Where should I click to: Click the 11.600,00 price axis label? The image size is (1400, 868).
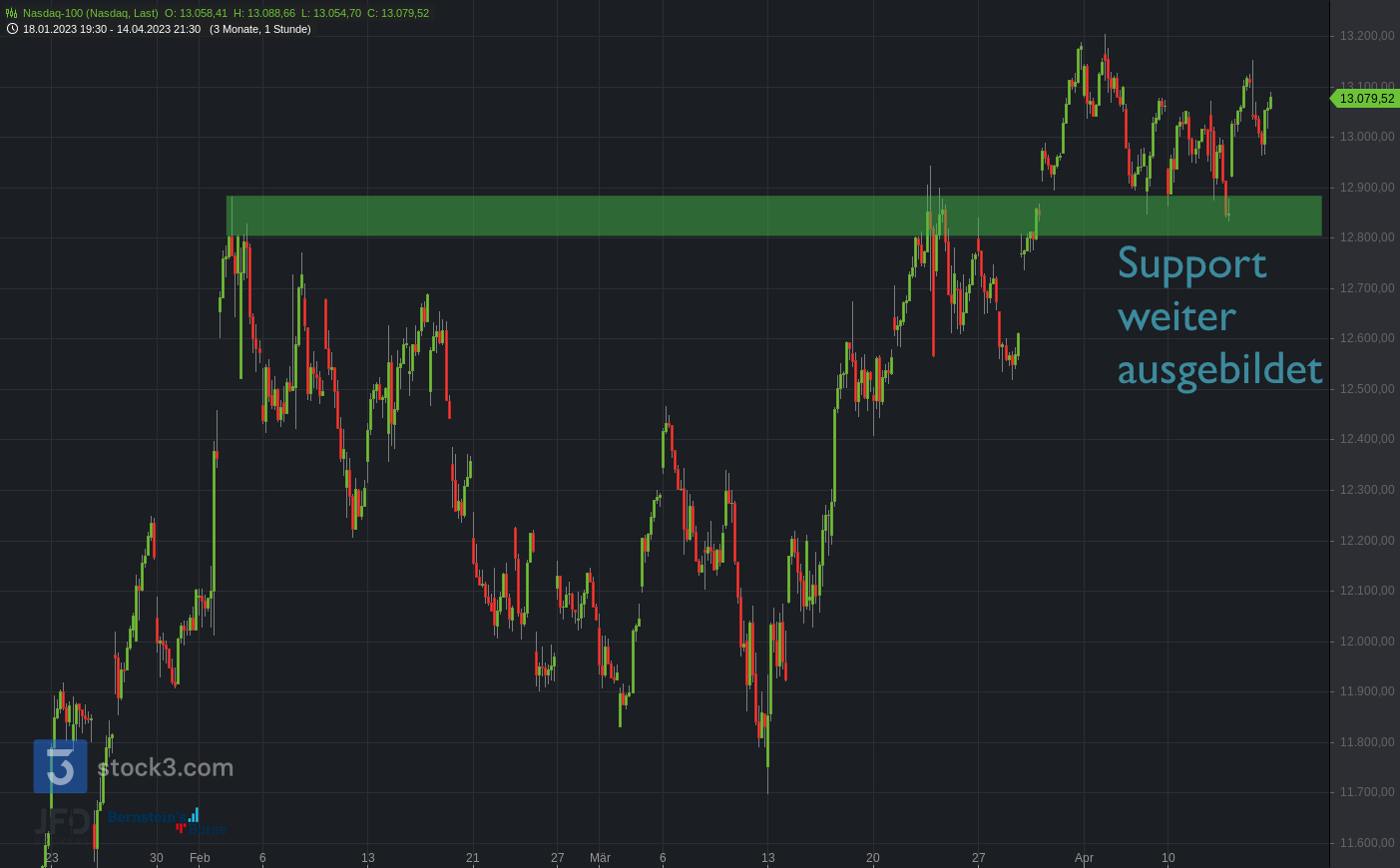[x=1366, y=843]
